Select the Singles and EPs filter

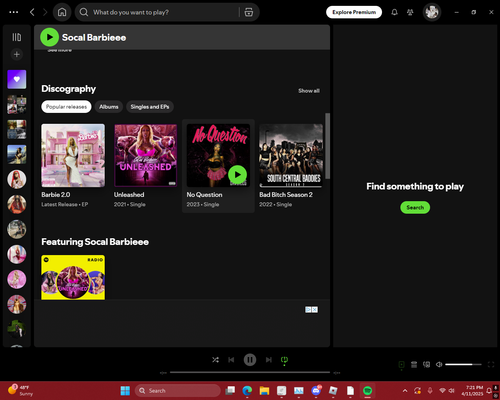point(150,107)
